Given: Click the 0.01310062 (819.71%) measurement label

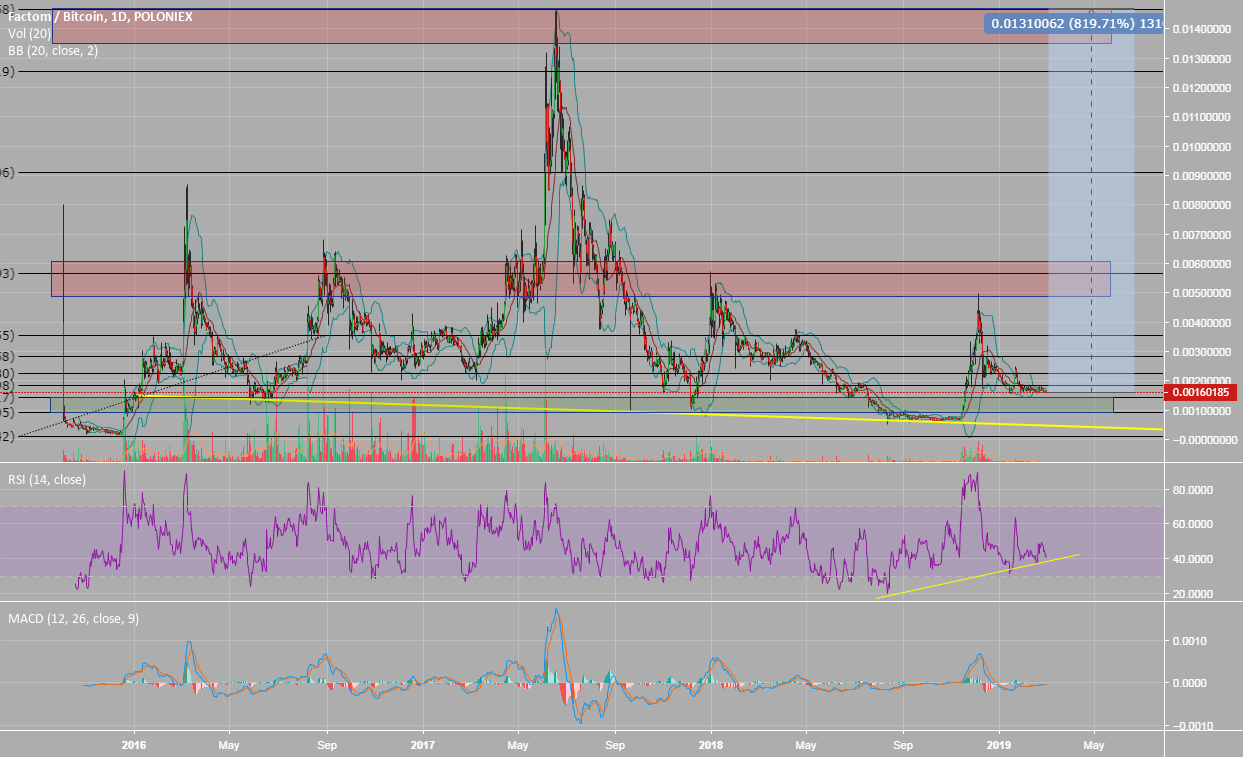Looking at the screenshot, I should (x=1075, y=22).
